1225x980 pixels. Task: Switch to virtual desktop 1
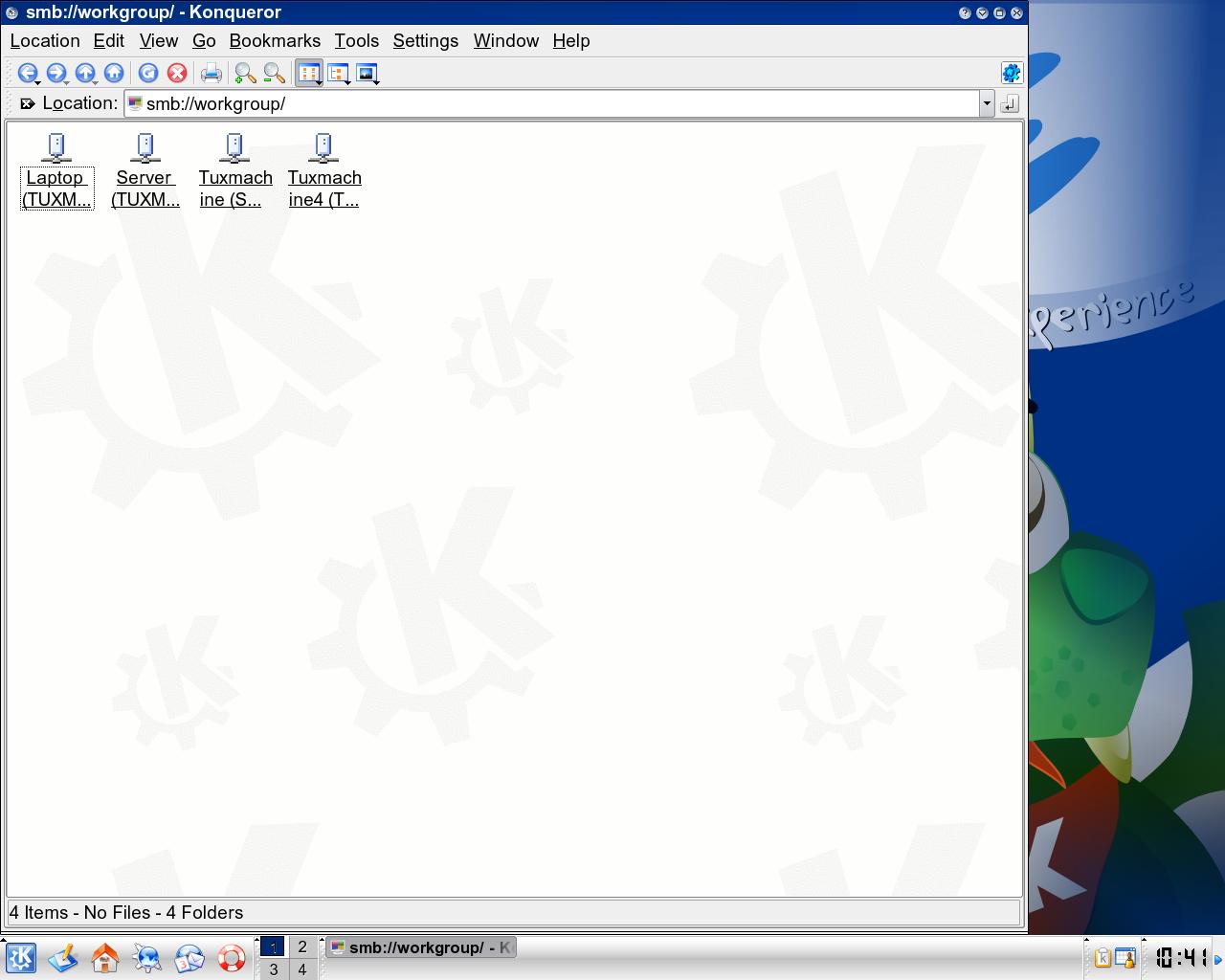tap(273, 947)
